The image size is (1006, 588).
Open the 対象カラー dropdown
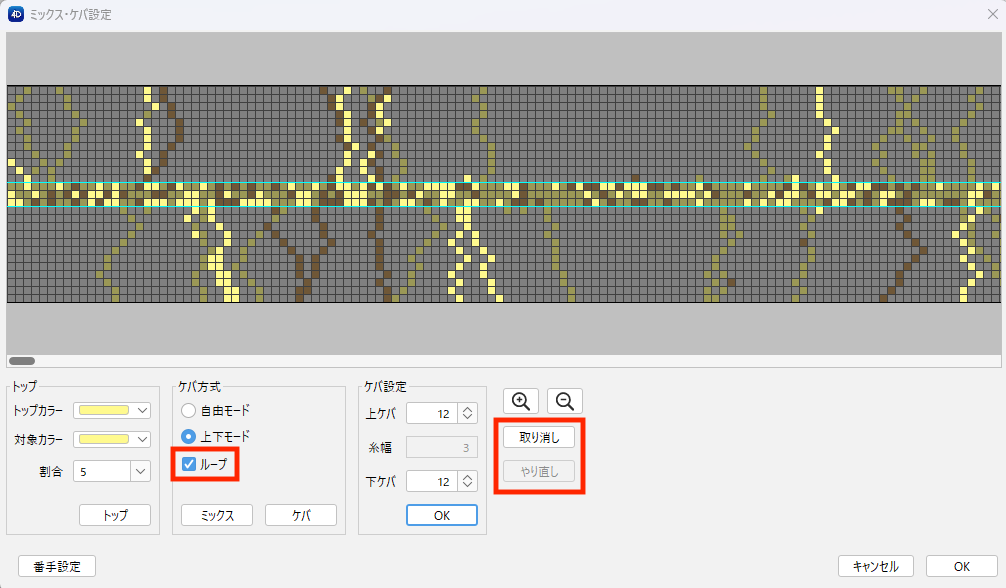(142, 439)
